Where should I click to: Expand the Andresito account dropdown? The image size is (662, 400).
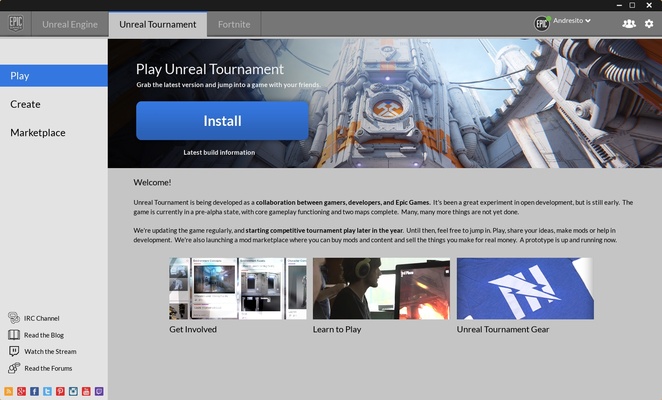[572, 20]
